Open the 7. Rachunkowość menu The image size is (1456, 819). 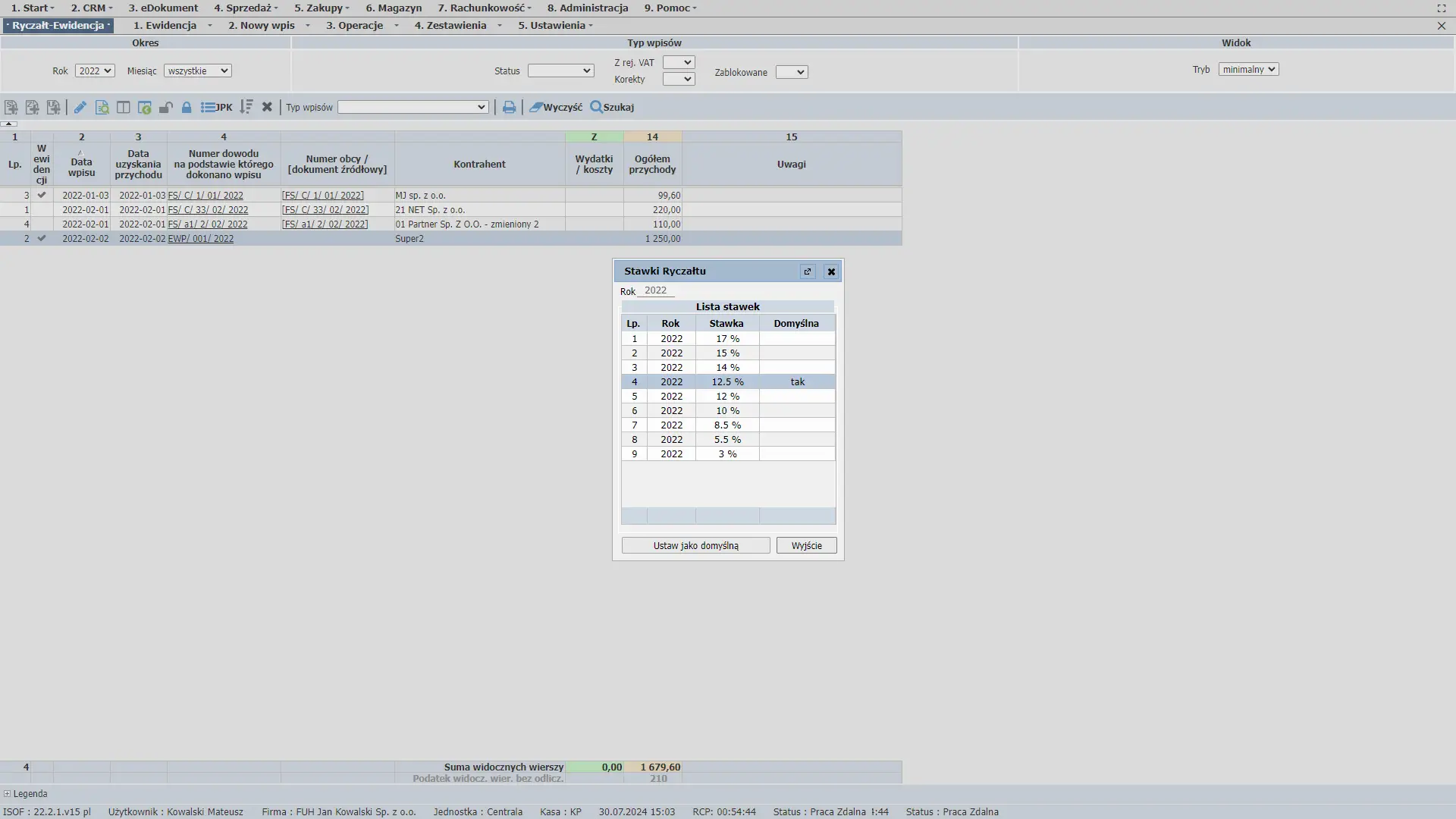click(x=484, y=8)
